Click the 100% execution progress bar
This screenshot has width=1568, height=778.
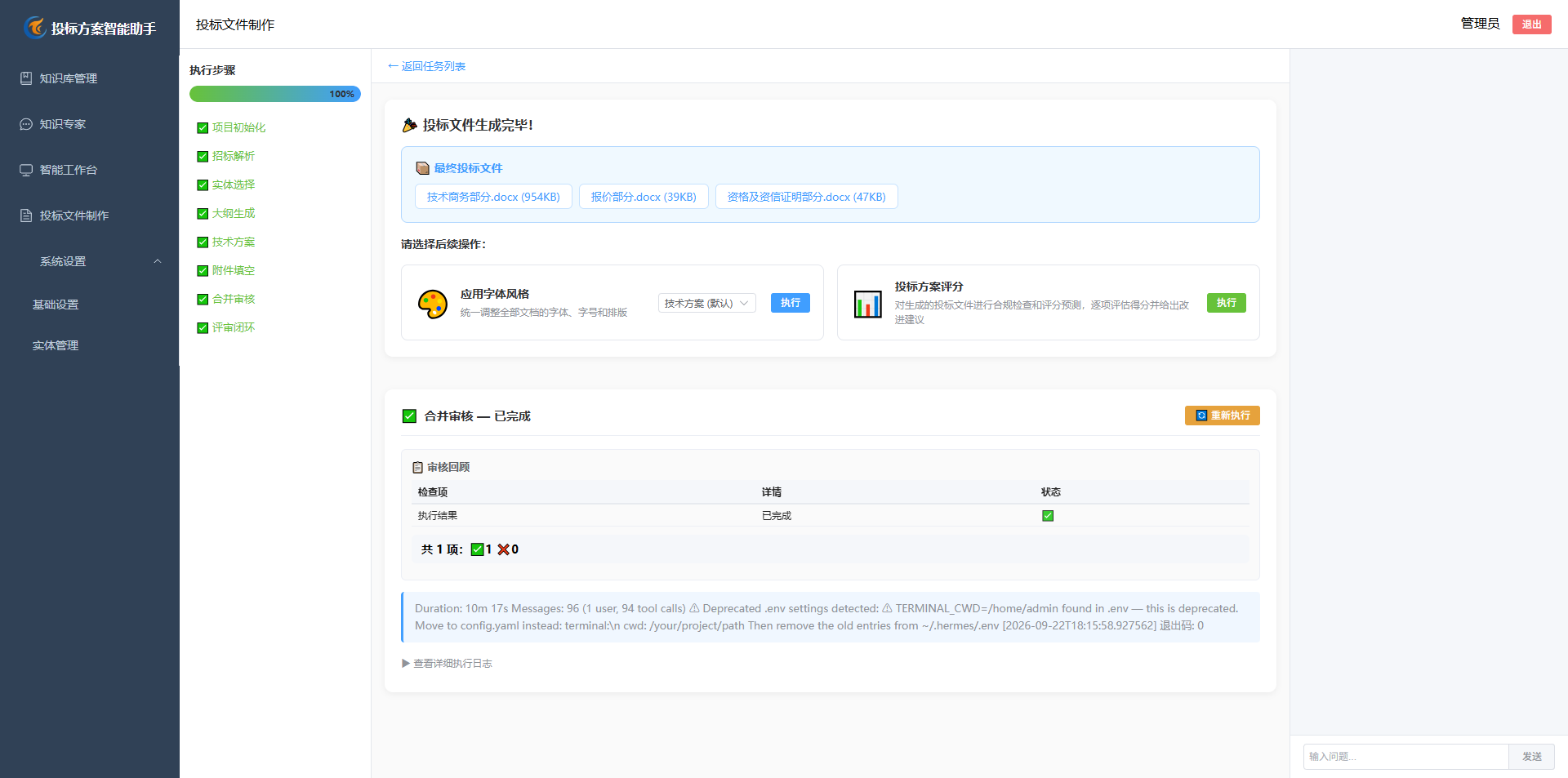[x=275, y=94]
